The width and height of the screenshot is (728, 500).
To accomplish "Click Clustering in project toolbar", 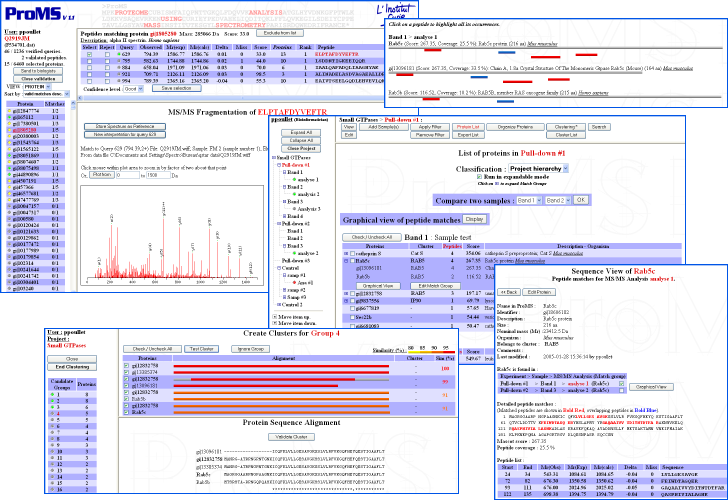I will 566,127.
